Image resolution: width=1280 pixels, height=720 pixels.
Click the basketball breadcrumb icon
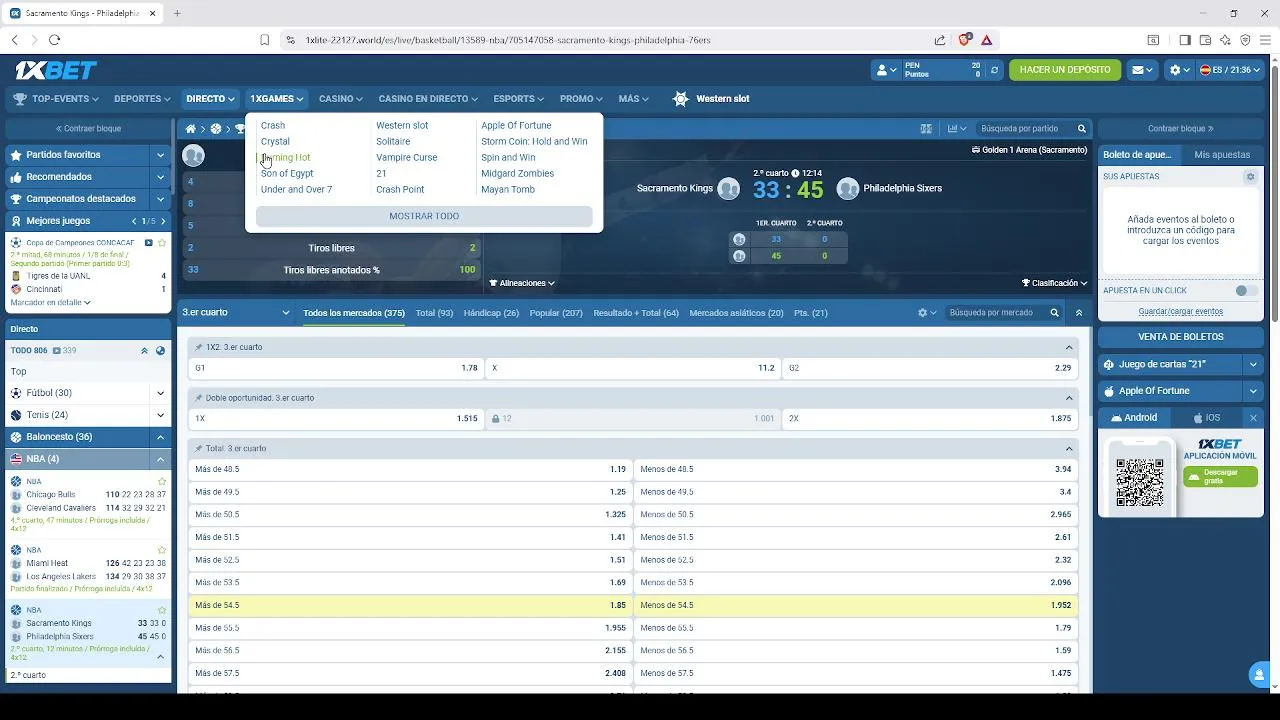coord(216,129)
